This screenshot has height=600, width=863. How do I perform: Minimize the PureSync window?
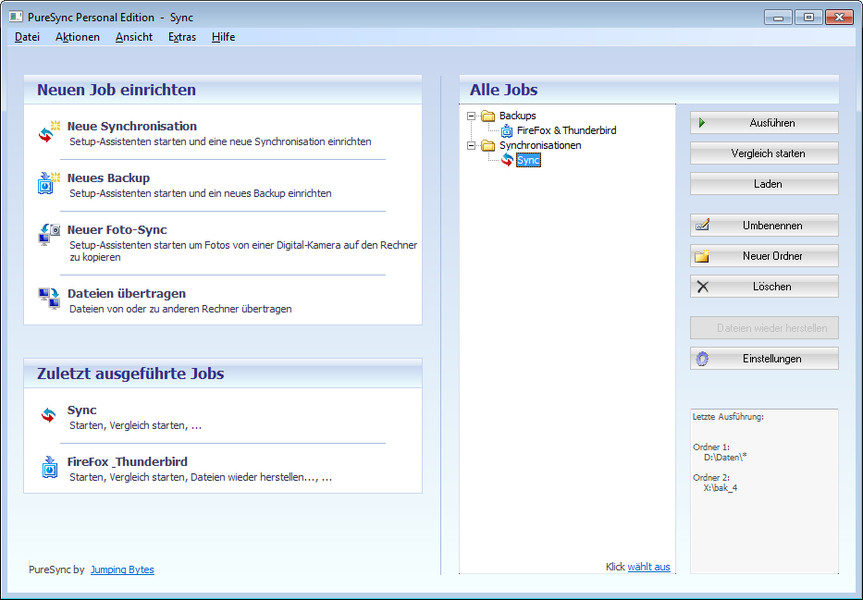[778, 17]
